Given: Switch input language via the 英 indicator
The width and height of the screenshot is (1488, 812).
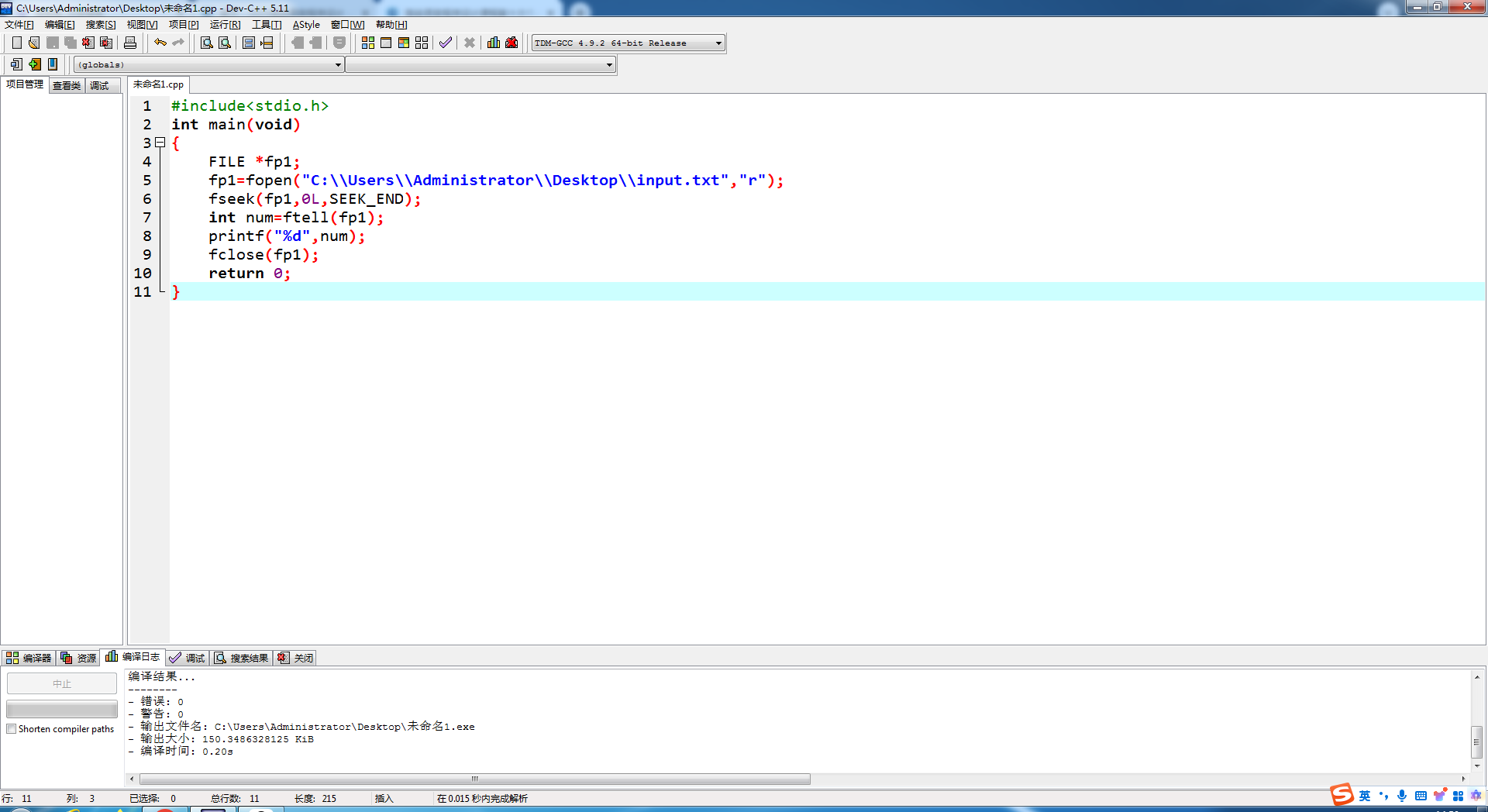Looking at the screenshot, I should [1365, 796].
